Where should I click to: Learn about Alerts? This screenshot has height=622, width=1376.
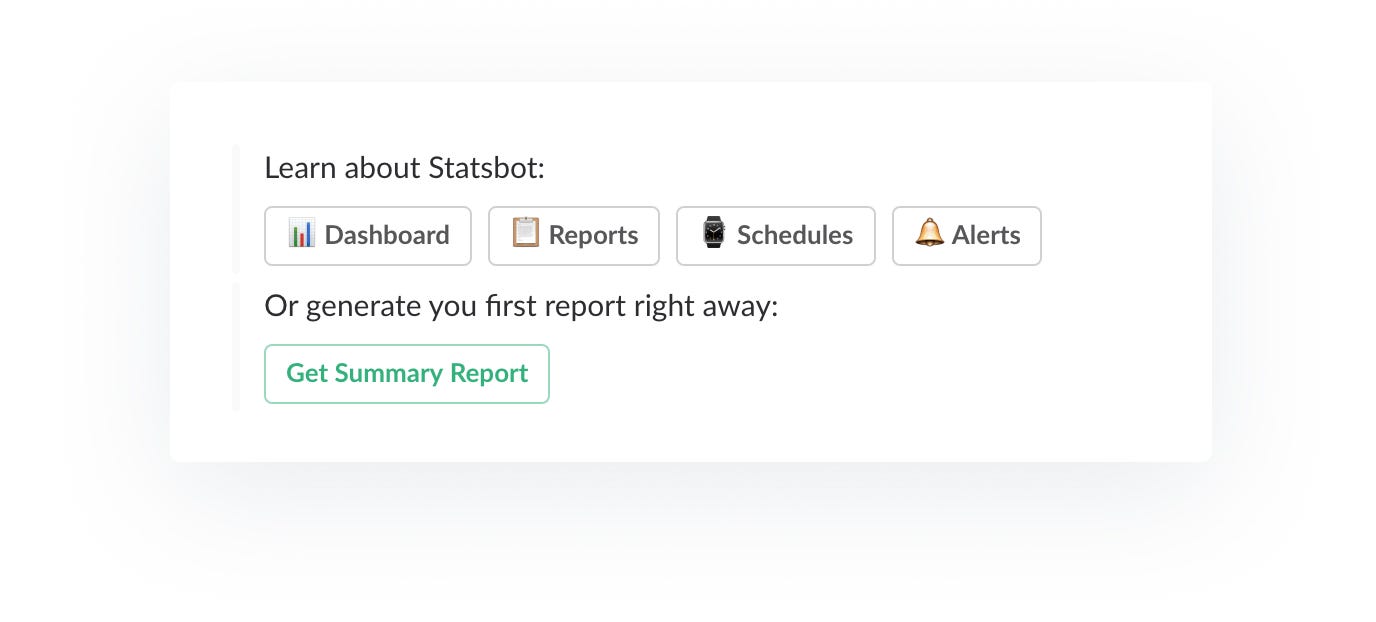966,235
